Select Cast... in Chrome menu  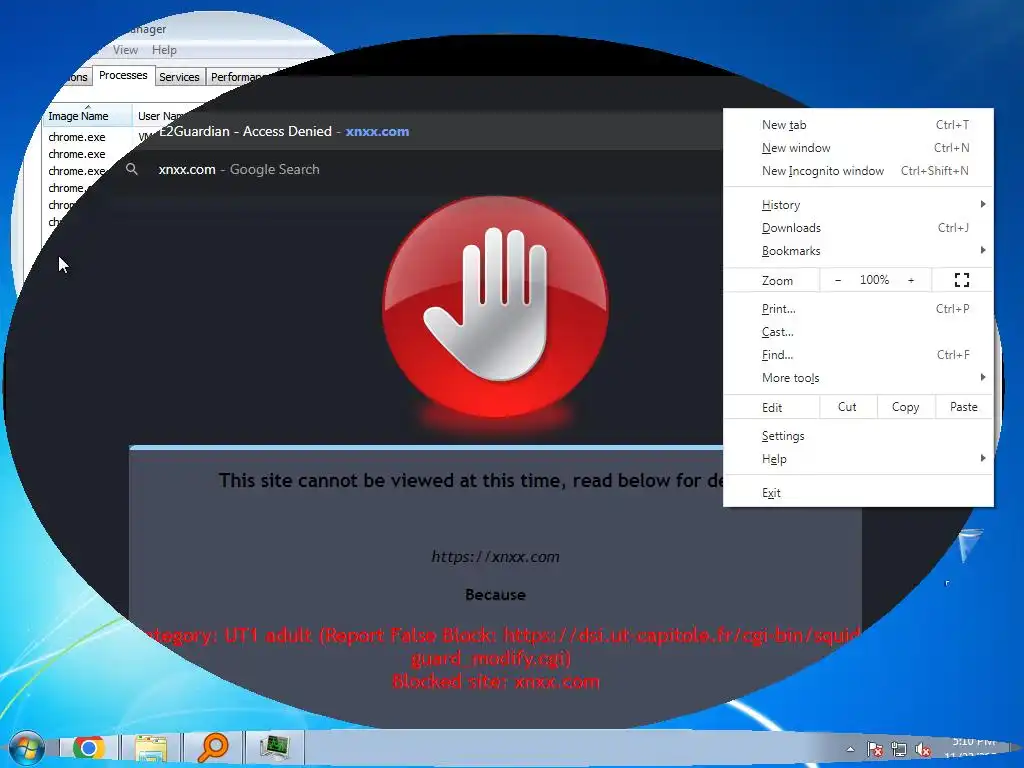(x=858, y=332)
